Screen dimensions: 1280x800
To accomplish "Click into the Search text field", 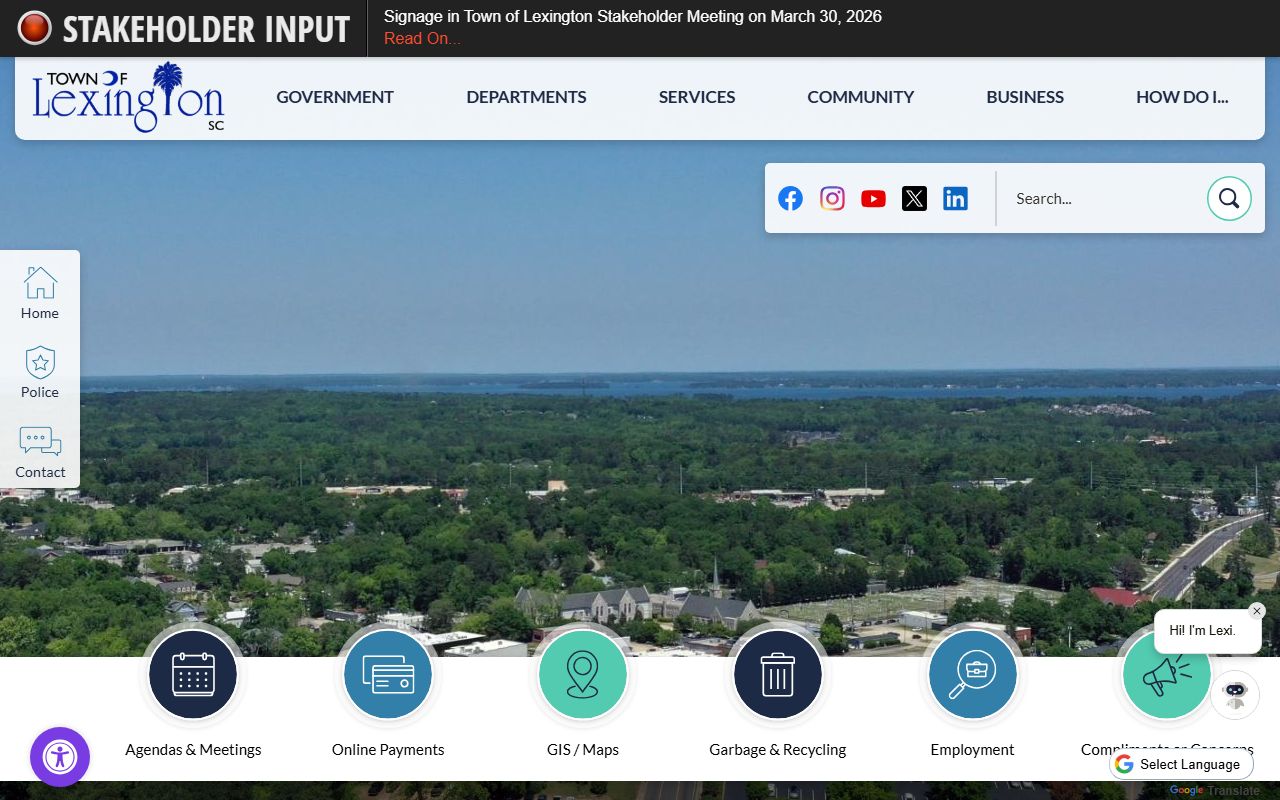I will tap(1100, 198).
